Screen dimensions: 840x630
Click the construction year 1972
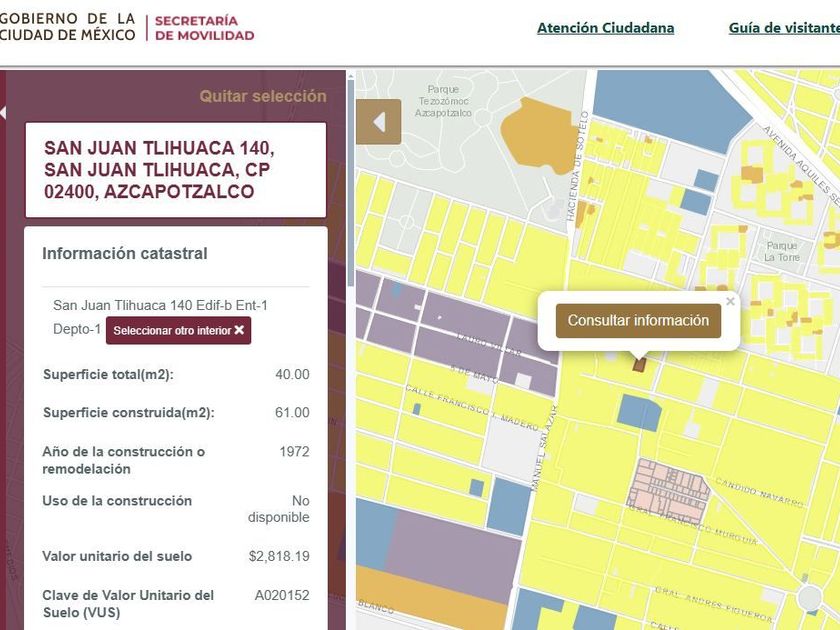click(x=294, y=452)
